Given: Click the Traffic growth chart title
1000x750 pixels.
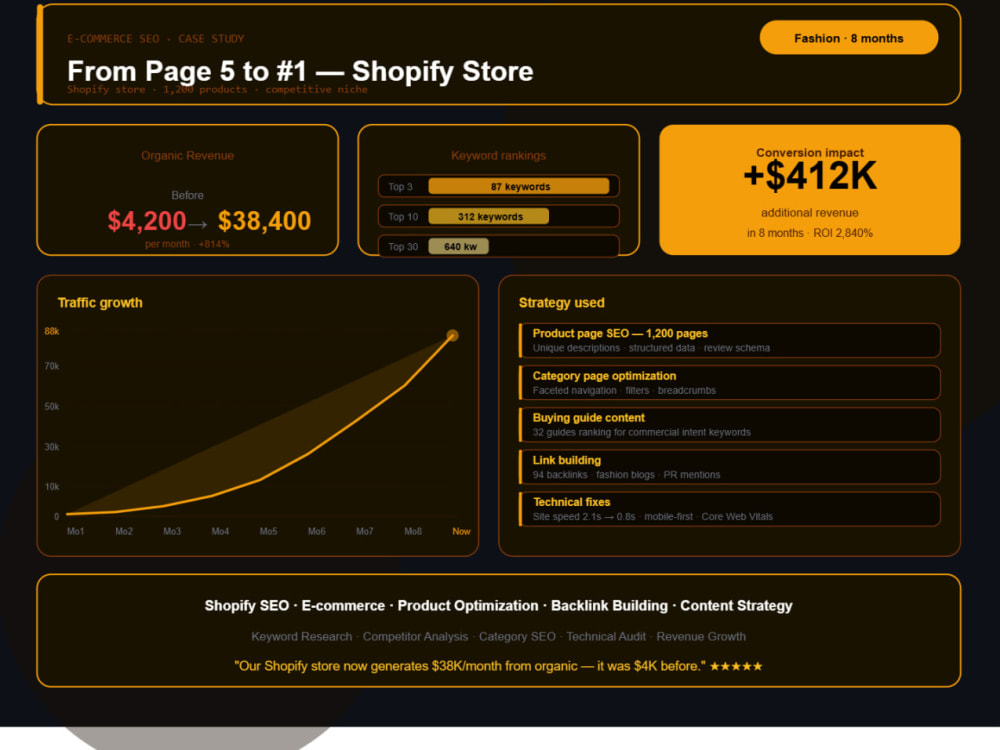Looking at the screenshot, I should click(x=100, y=302).
